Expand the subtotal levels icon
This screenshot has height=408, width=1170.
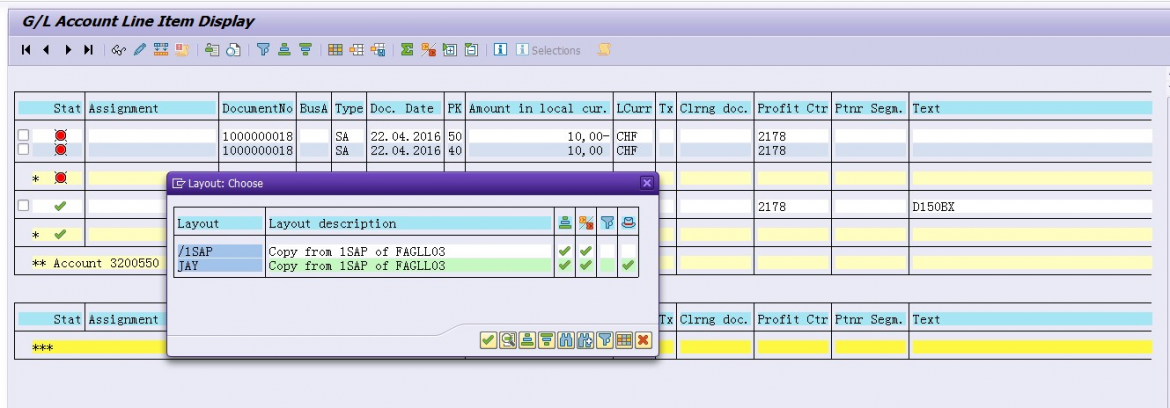pos(449,50)
